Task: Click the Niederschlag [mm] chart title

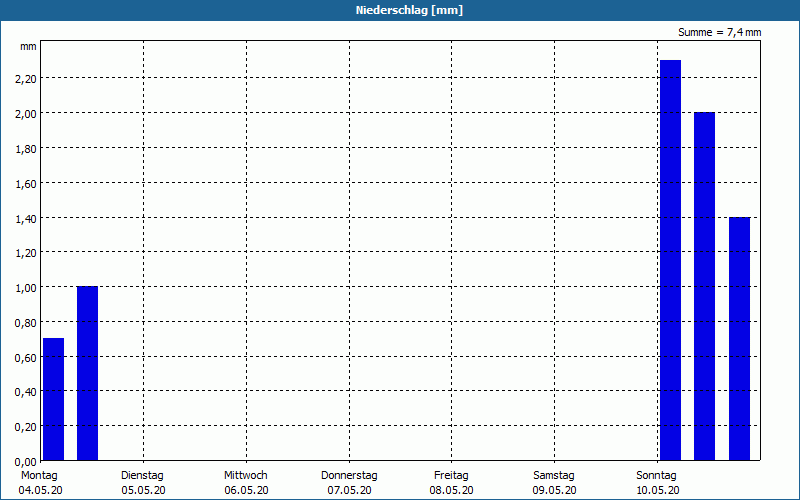Action: (x=409, y=10)
